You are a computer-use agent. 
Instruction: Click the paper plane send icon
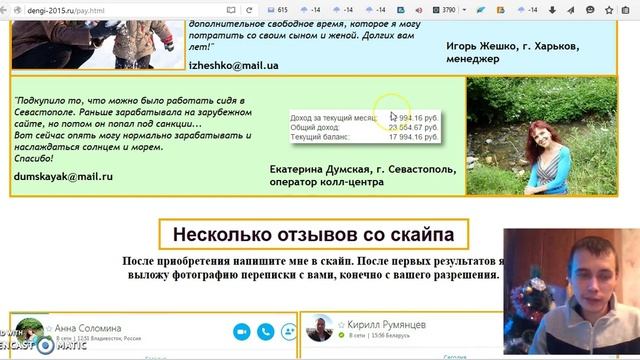571,10
